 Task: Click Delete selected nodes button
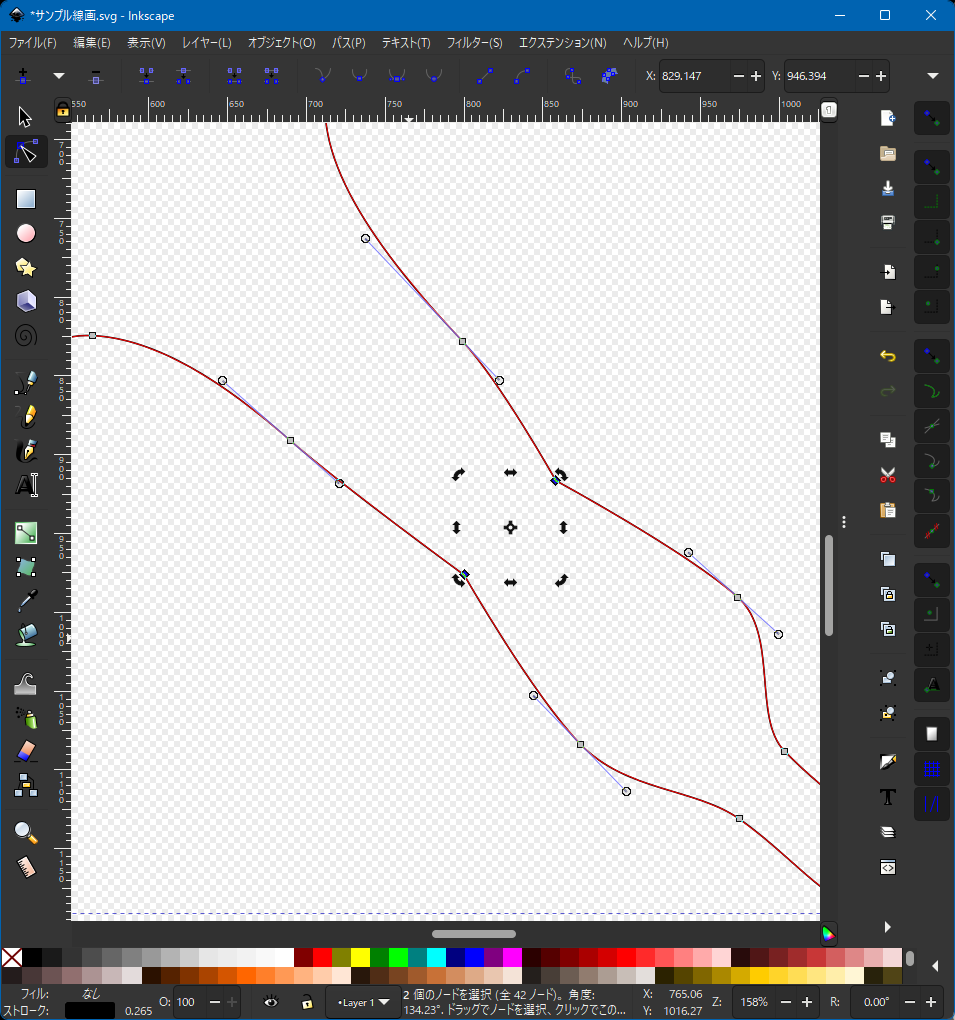[x=96, y=77]
